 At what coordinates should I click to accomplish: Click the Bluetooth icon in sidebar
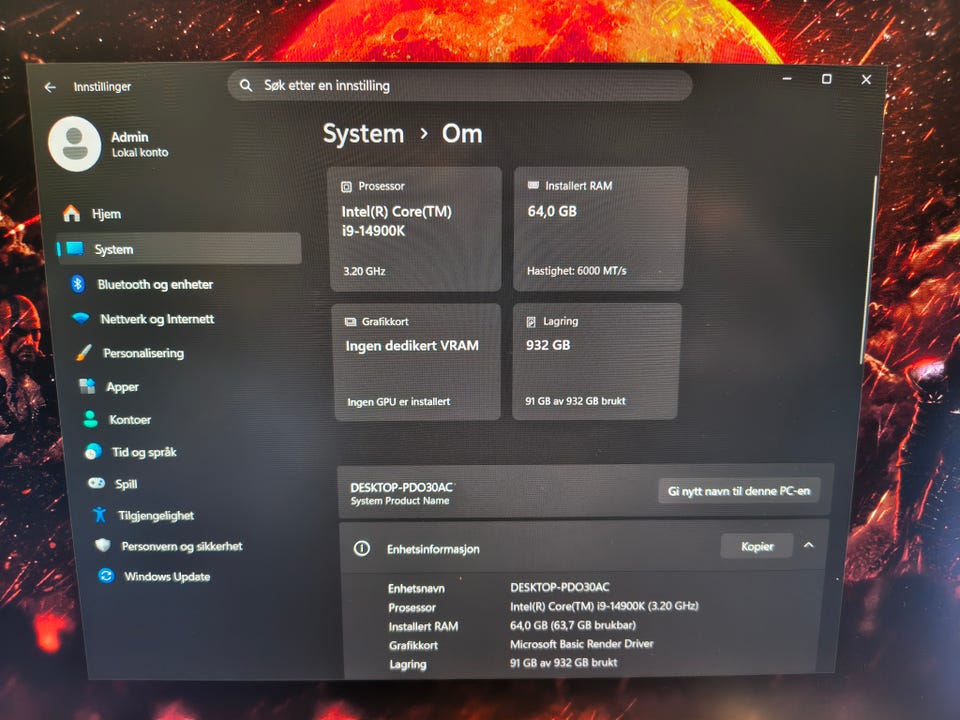pos(78,284)
